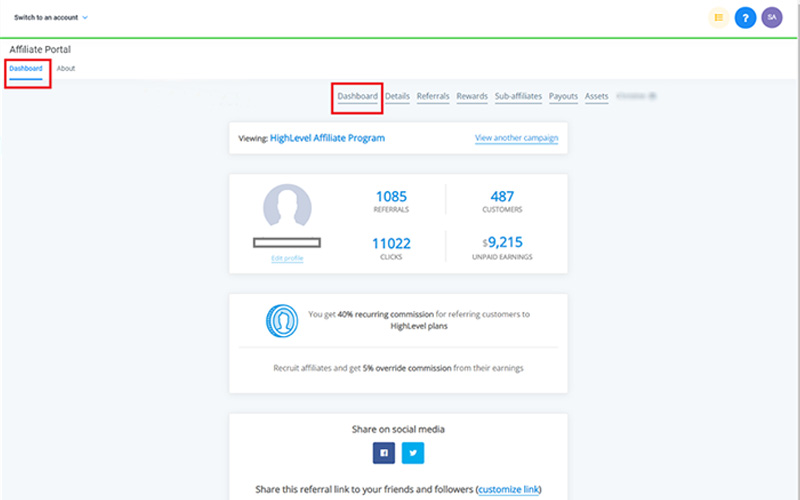This screenshot has height=500, width=800.
Task: Share on Twitter
Action: (x=413, y=453)
